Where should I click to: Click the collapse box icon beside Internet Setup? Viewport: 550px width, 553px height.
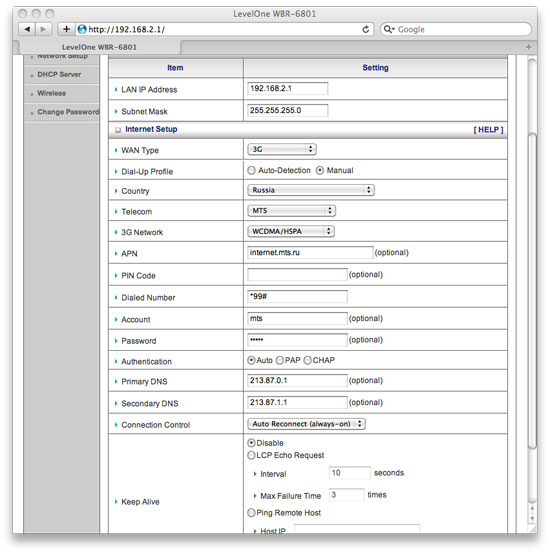[118, 130]
